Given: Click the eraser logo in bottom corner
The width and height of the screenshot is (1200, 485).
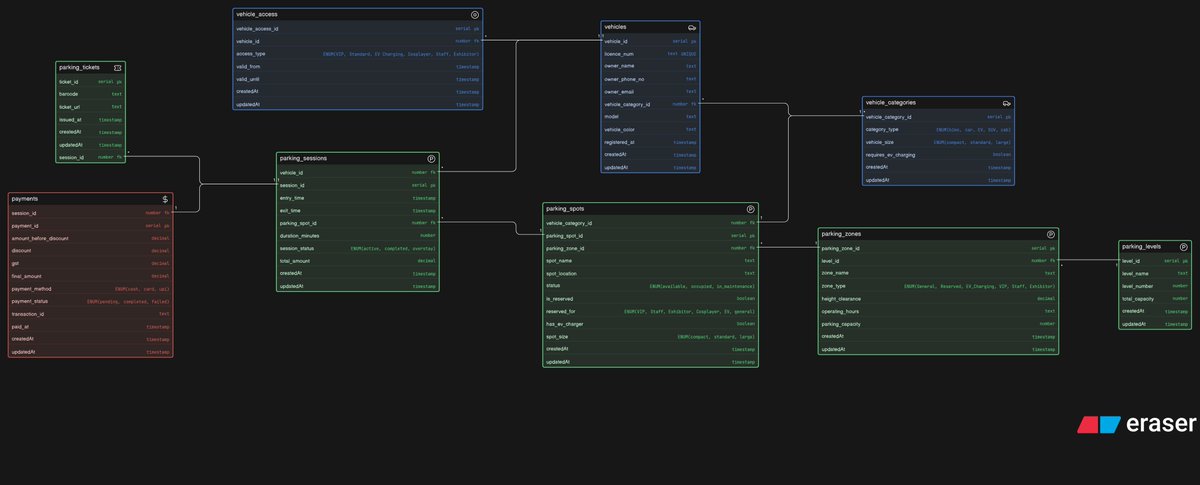Looking at the screenshot, I should pos(1136,424).
